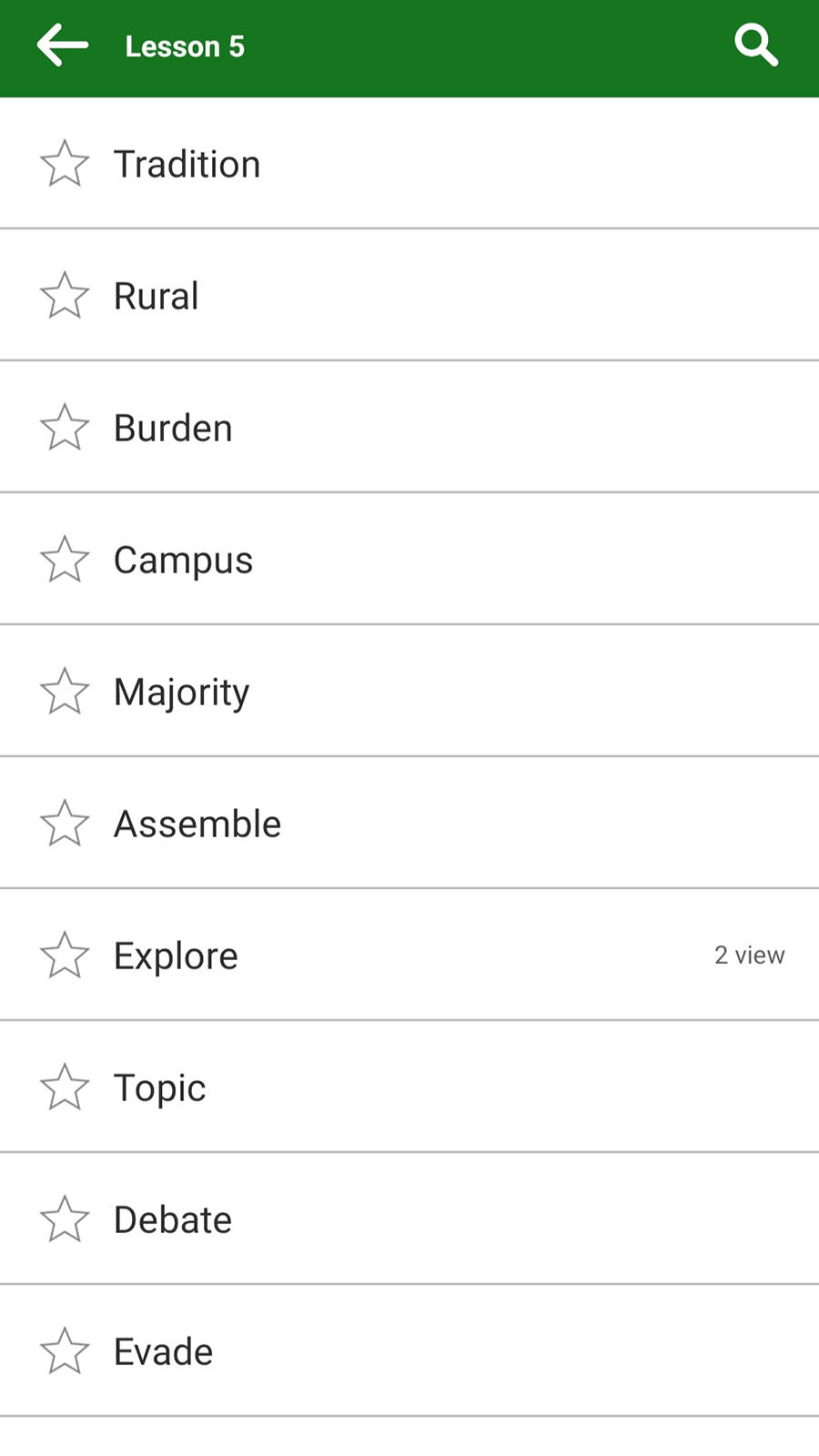This screenshot has height=1456, width=819.
Task: Star the word Rural
Action: (x=65, y=296)
